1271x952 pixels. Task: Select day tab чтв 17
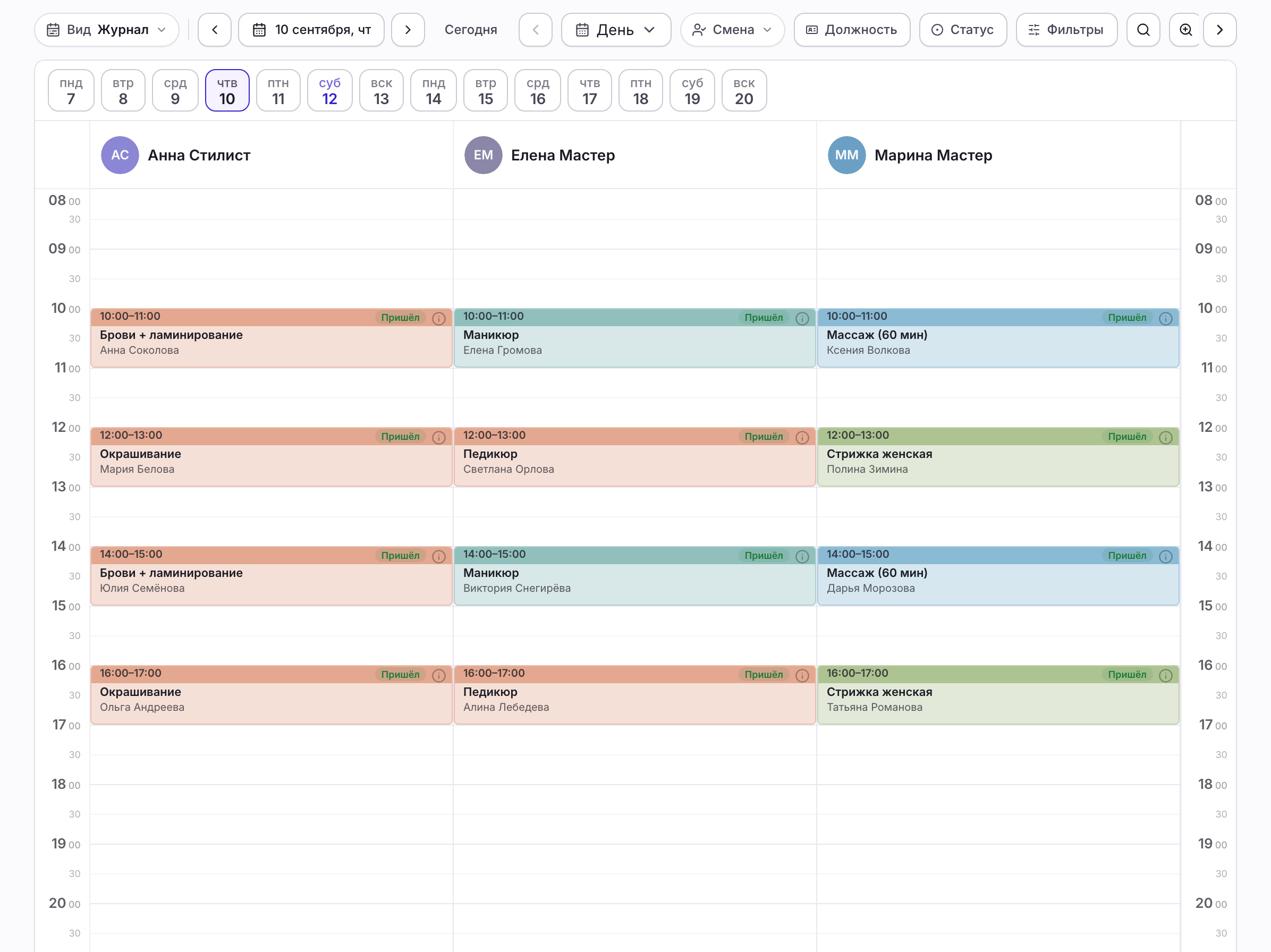click(589, 90)
